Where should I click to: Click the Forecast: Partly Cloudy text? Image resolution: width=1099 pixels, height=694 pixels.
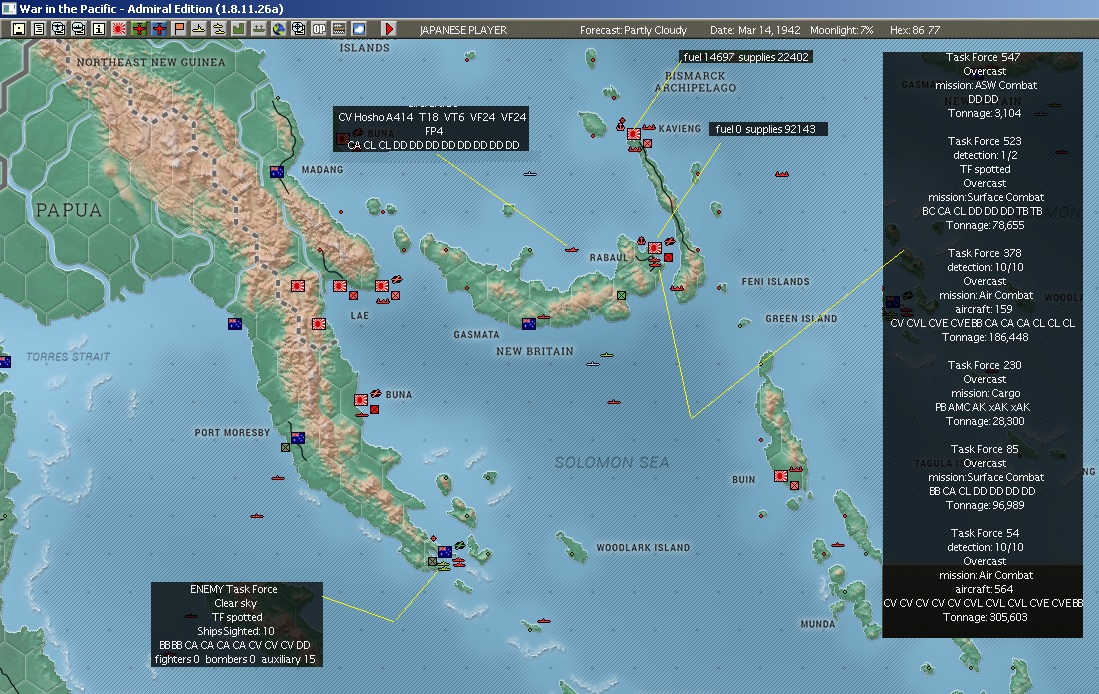(x=633, y=30)
